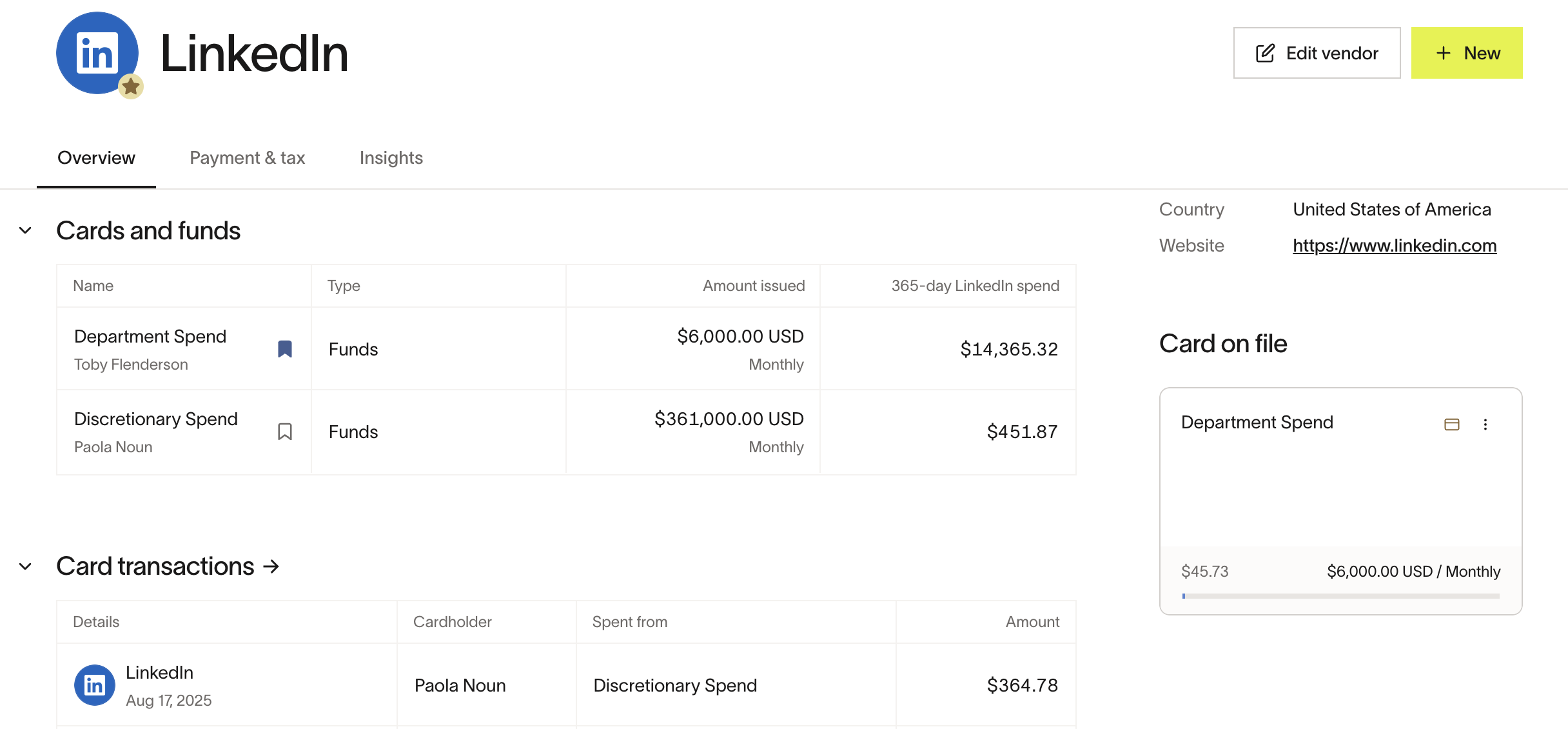Click the LinkedIn icon in the Aug 17 transaction
Image resolution: width=1568 pixels, height=729 pixels.
click(95, 685)
